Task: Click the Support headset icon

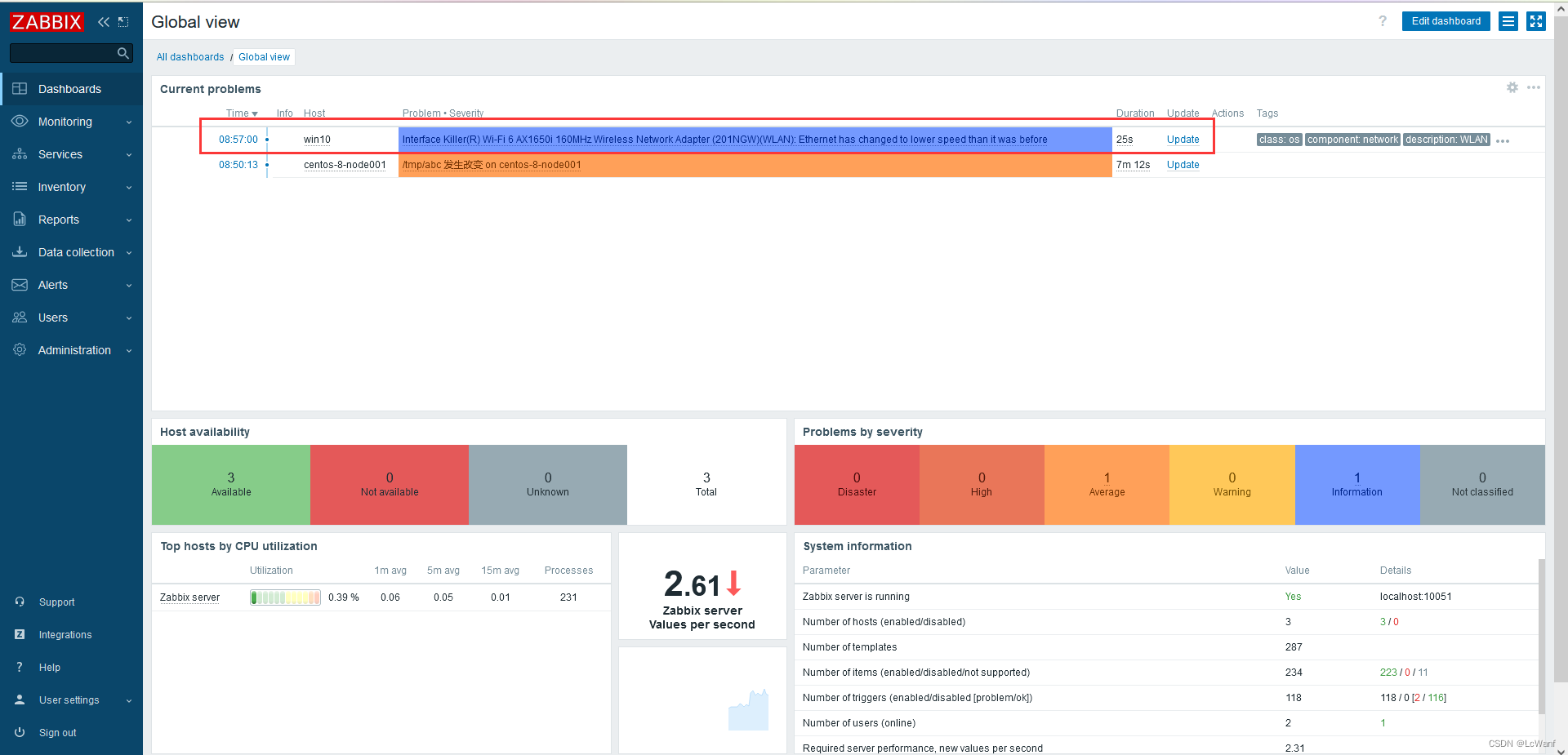Action: (20, 602)
